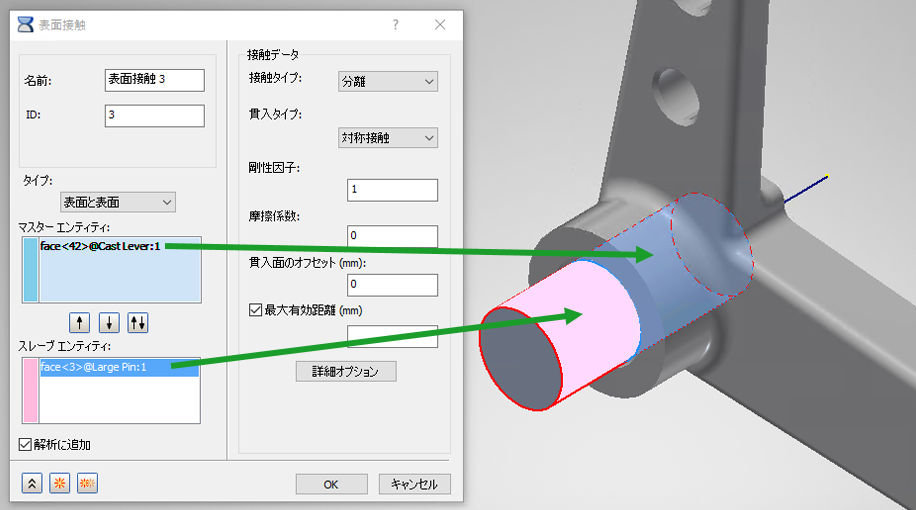Click the 摩擦係数 input field
Image resolution: width=916 pixels, height=510 pixels.
tap(392, 236)
